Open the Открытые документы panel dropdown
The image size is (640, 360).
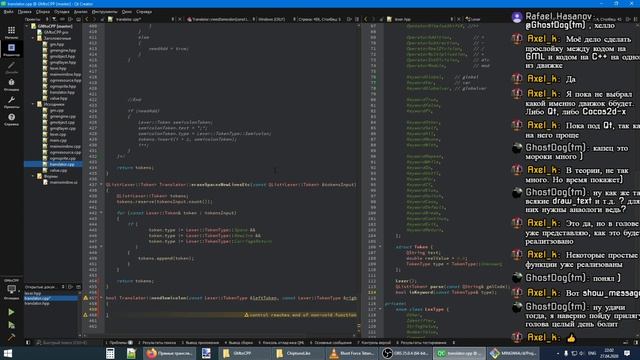pos(44,287)
